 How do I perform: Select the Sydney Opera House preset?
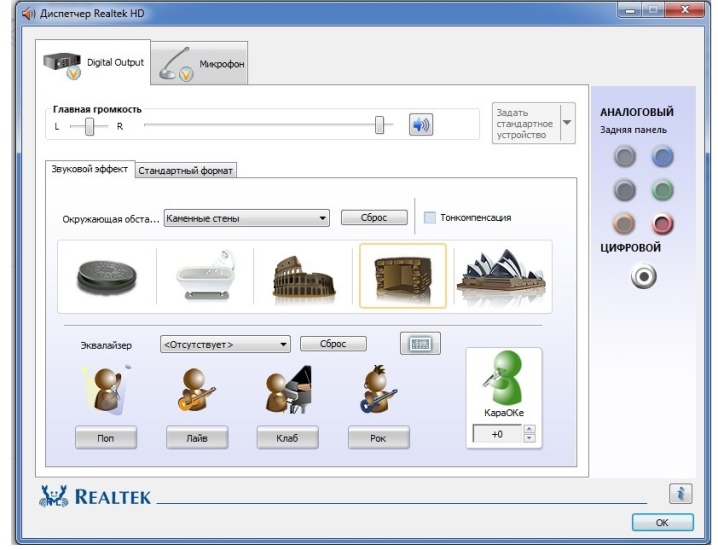pos(502,276)
